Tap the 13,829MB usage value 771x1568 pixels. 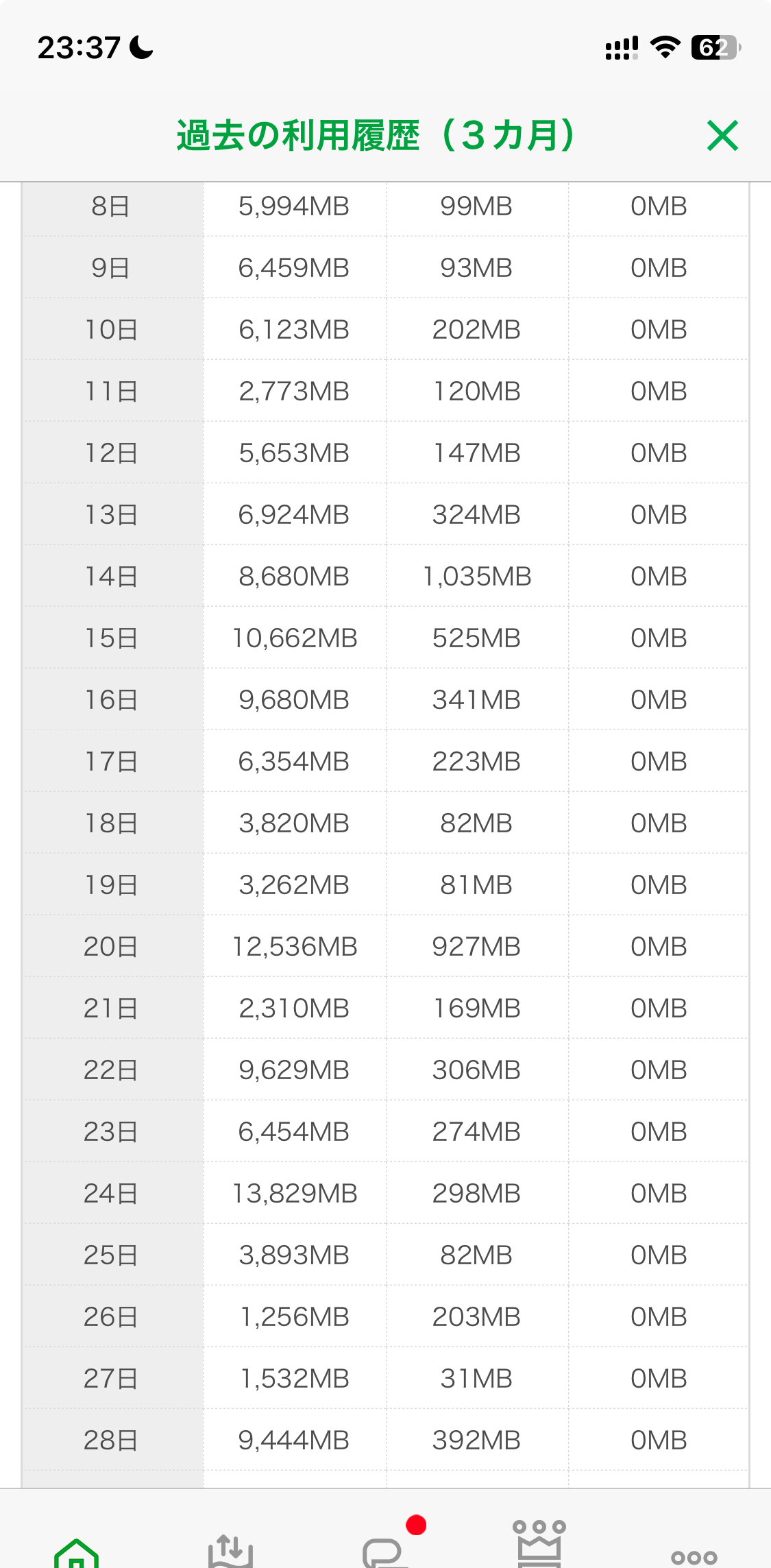tap(295, 1194)
